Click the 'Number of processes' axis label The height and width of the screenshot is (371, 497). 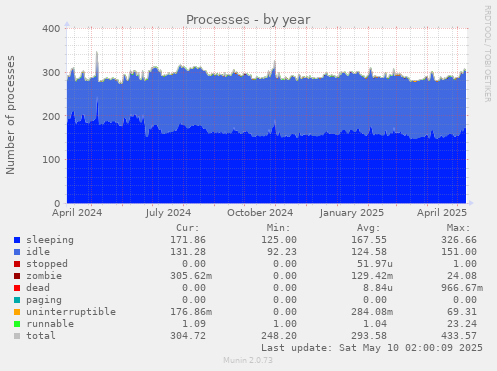click(11, 115)
